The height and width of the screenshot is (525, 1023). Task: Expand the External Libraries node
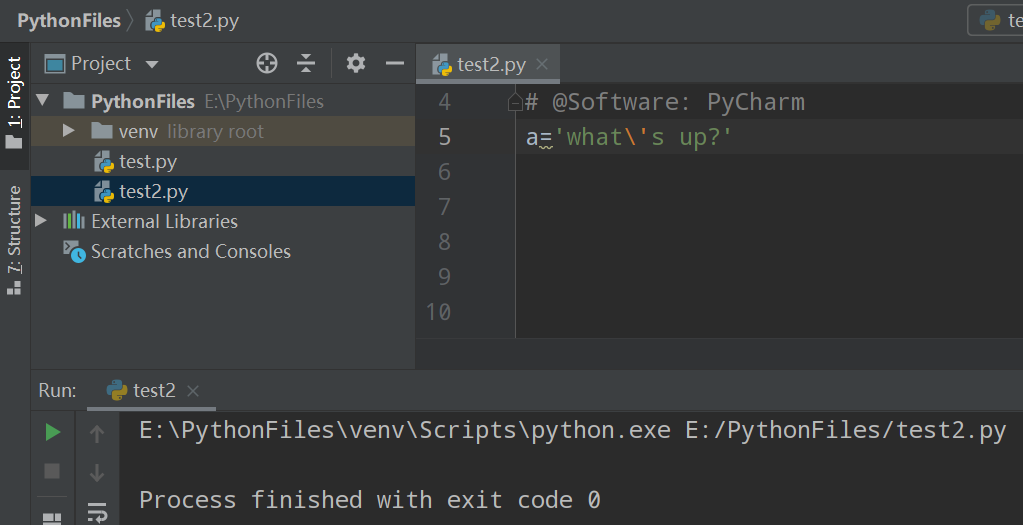point(40,220)
